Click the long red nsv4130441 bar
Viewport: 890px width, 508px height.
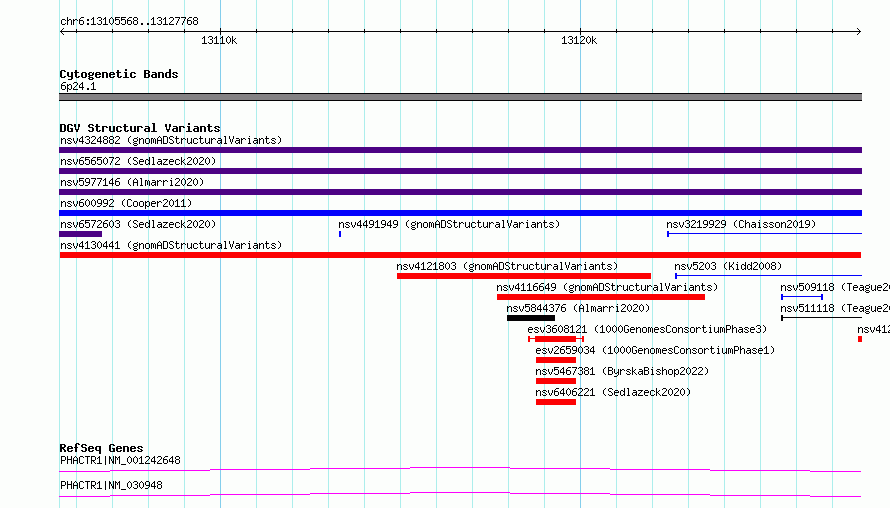tap(460, 255)
